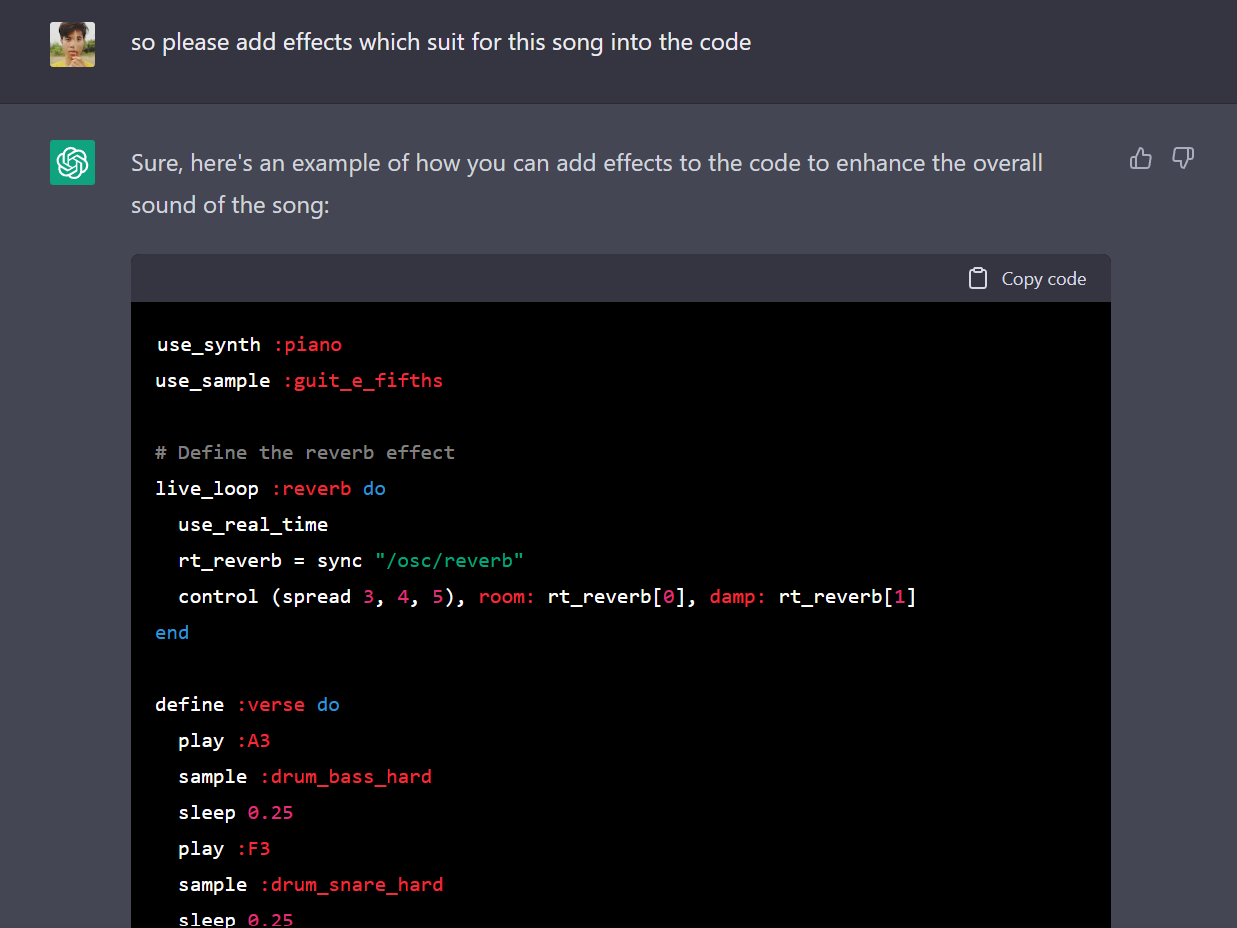Click the green ChatGPT logo avatar
The height and width of the screenshot is (928, 1237).
tap(73, 162)
